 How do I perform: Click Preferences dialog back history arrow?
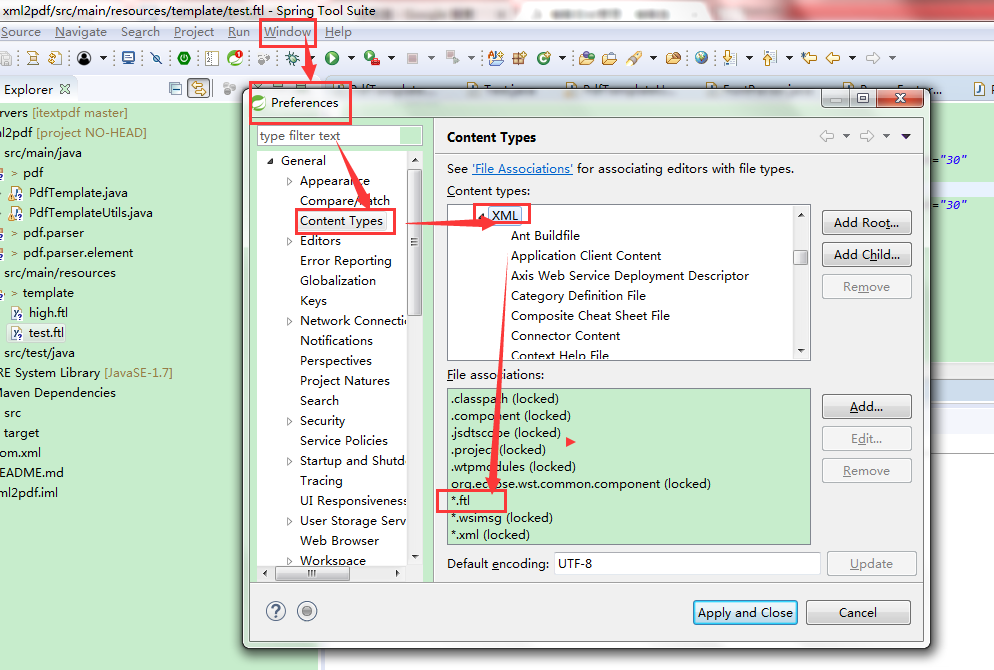[827, 136]
